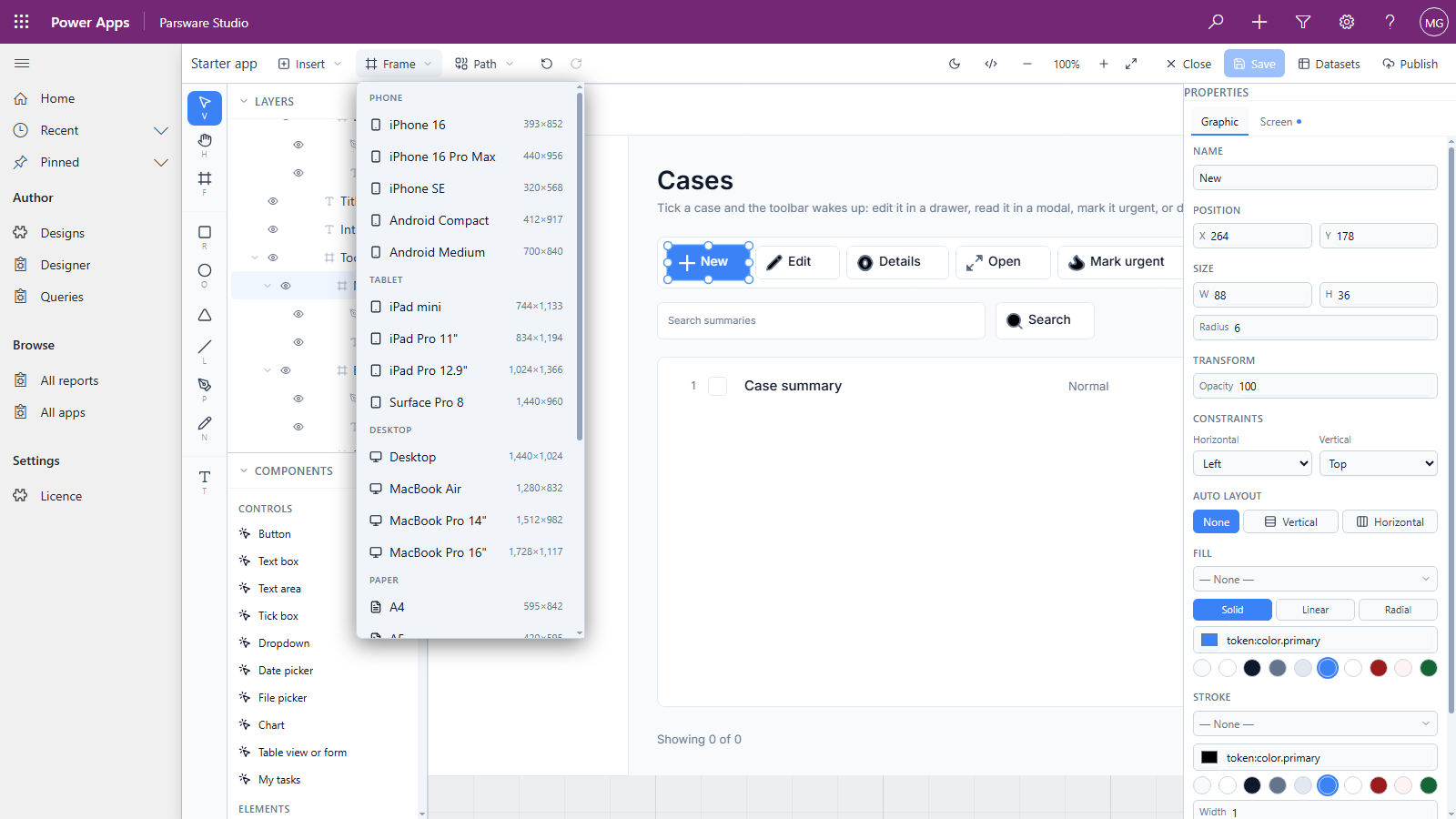Select Vertical auto layout option
Image resolution: width=1456 pixels, height=819 pixels.
point(1290,521)
